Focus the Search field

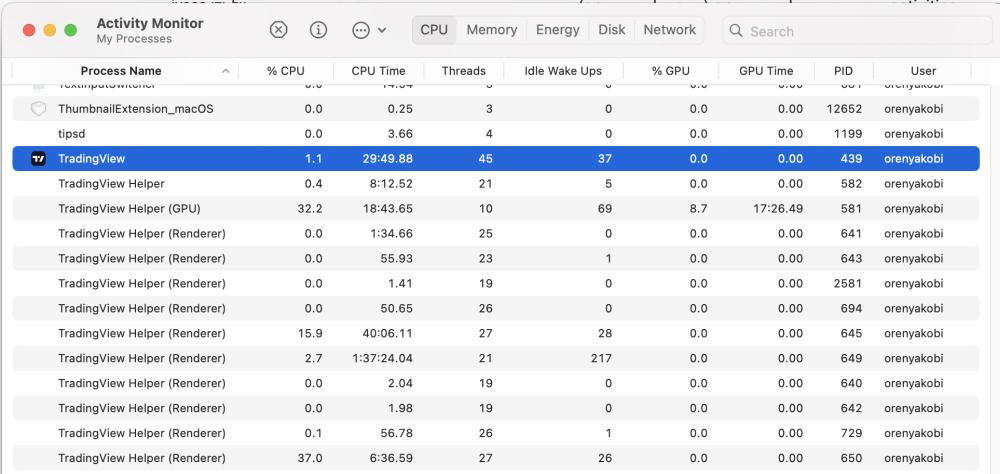pos(860,31)
